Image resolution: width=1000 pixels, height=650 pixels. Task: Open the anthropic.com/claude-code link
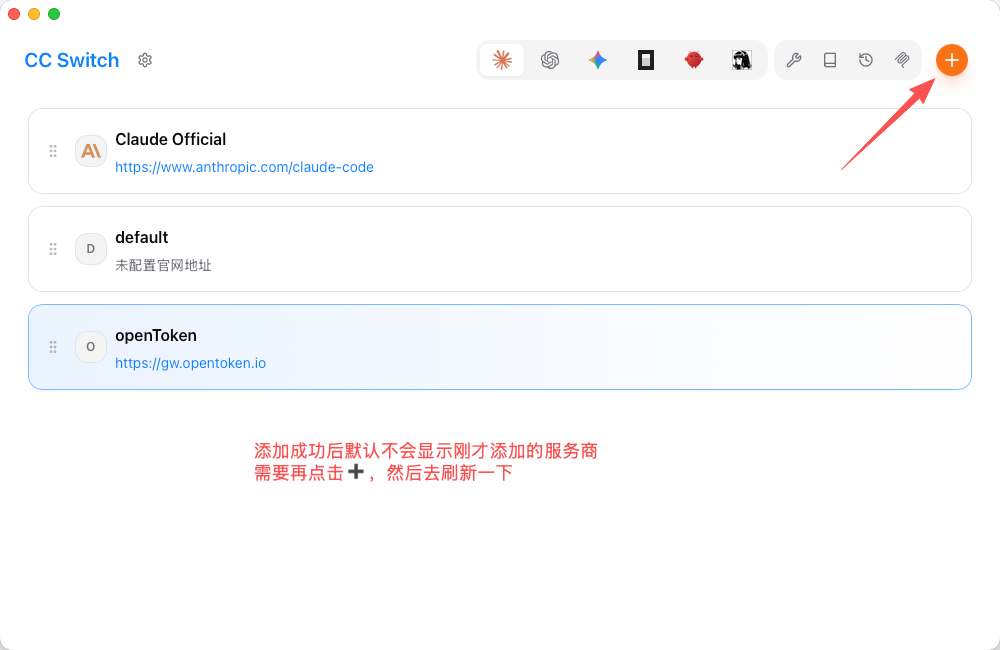244,167
